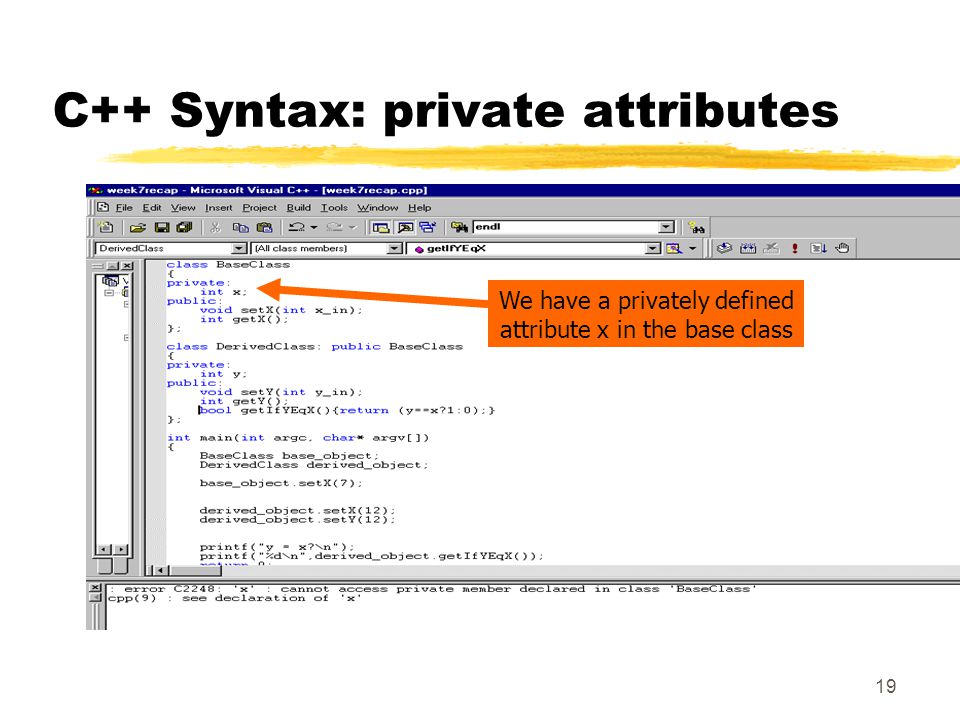Image resolution: width=960 pixels, height=720 pixels.
Task: Click the Search binoculars icon
Action: point(696,228)
